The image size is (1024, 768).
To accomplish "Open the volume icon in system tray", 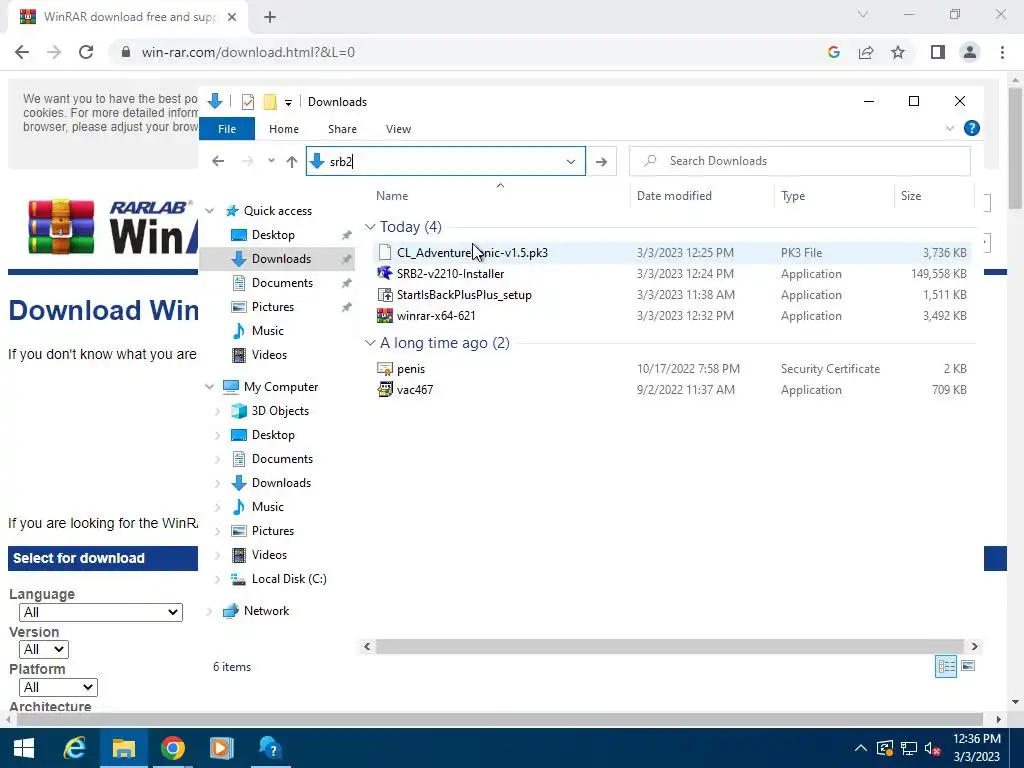I will [x=933, y=748].
